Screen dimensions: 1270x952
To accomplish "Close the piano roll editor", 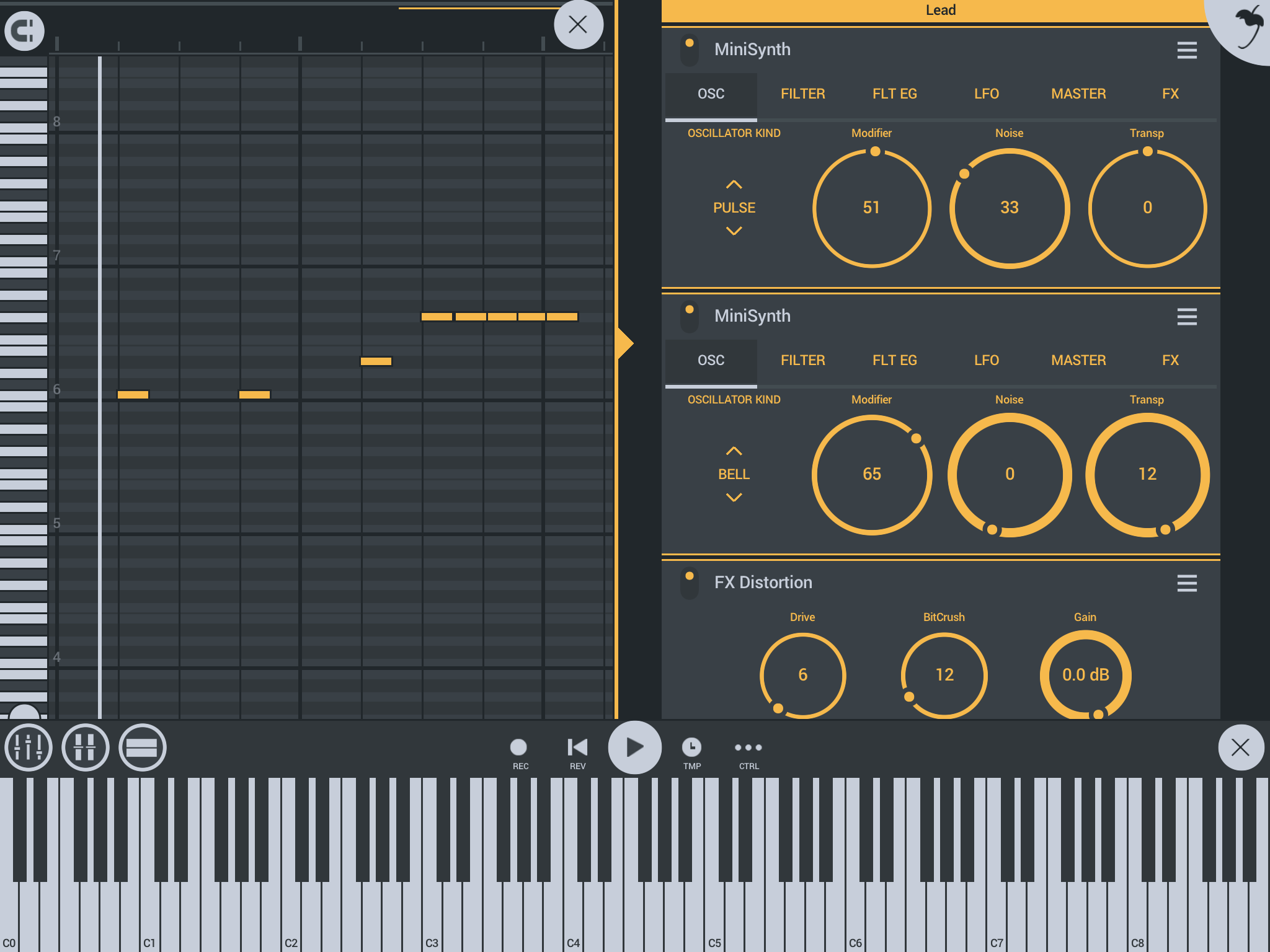I will coord(578,25).
